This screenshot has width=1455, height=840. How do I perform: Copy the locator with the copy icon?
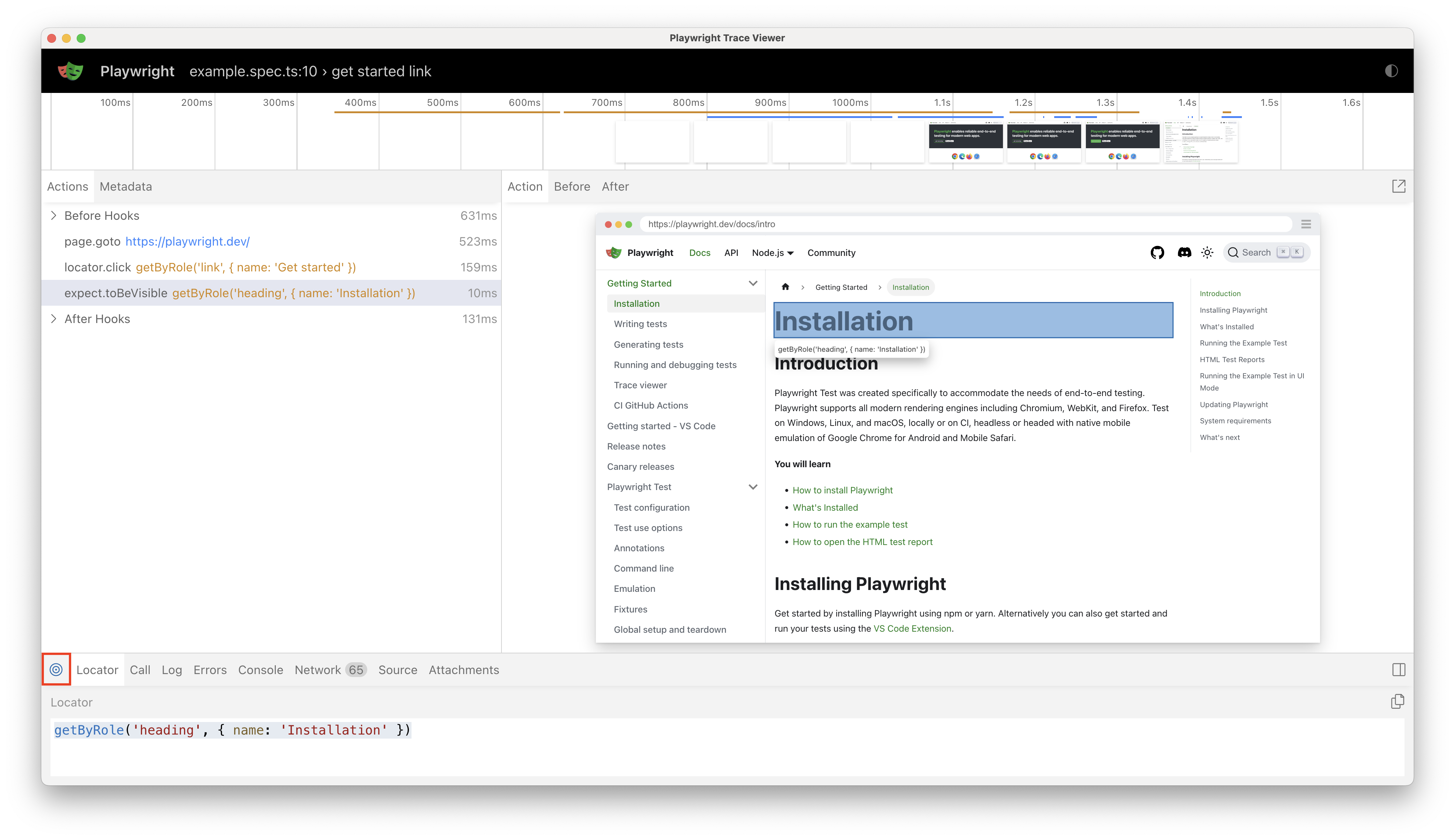pos(1397,702)
